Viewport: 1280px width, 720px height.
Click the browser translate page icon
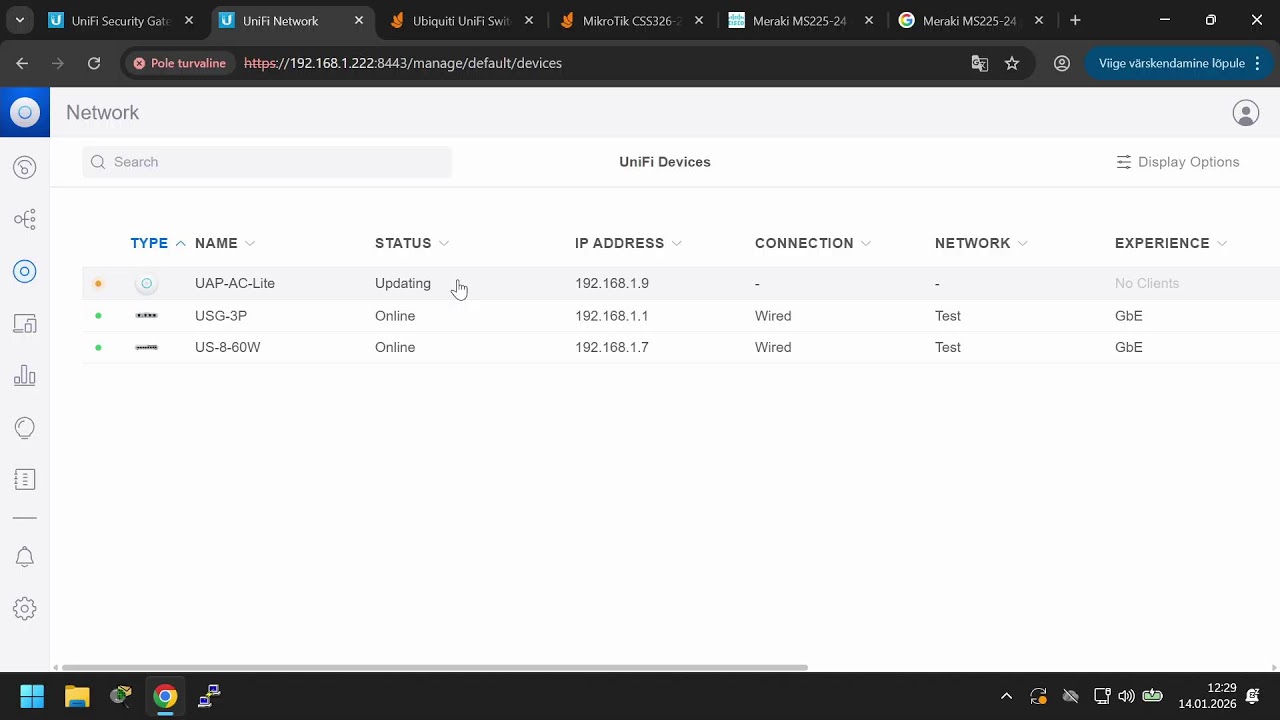point(980,63)
